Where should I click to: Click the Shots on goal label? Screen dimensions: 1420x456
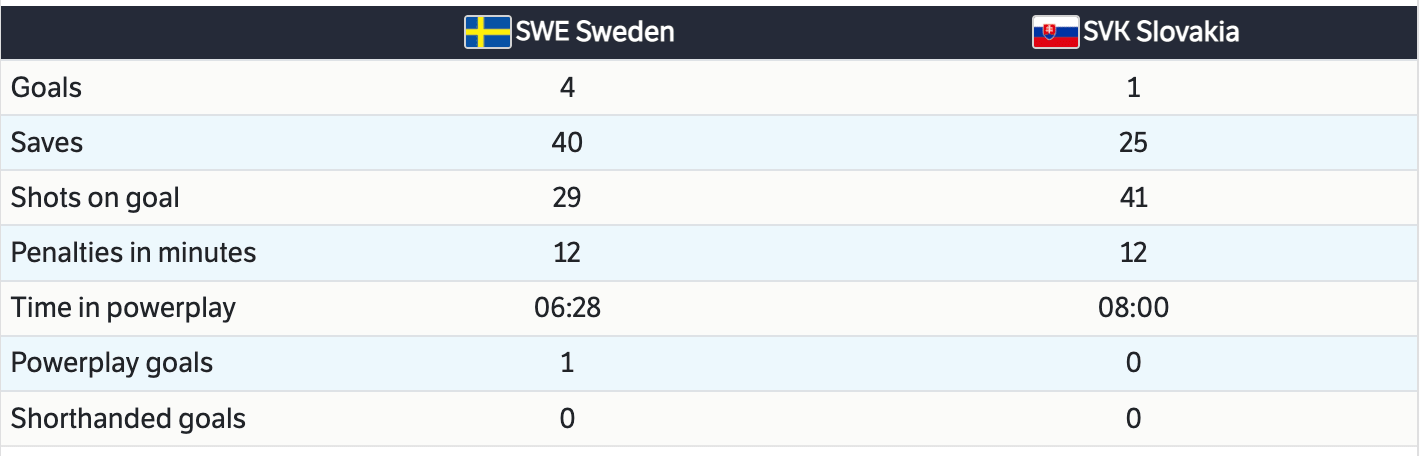click(x=95, y=197)
